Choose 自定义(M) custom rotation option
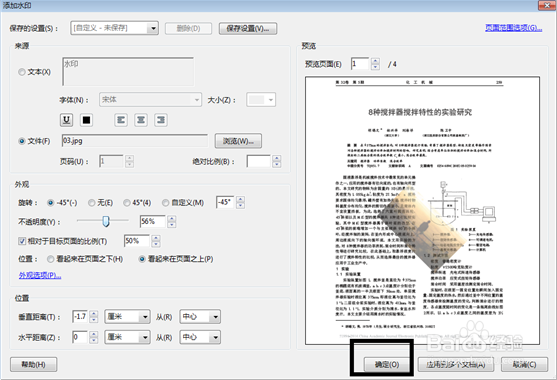The height and width of the screenshot is (380, 557). [165, 203]
